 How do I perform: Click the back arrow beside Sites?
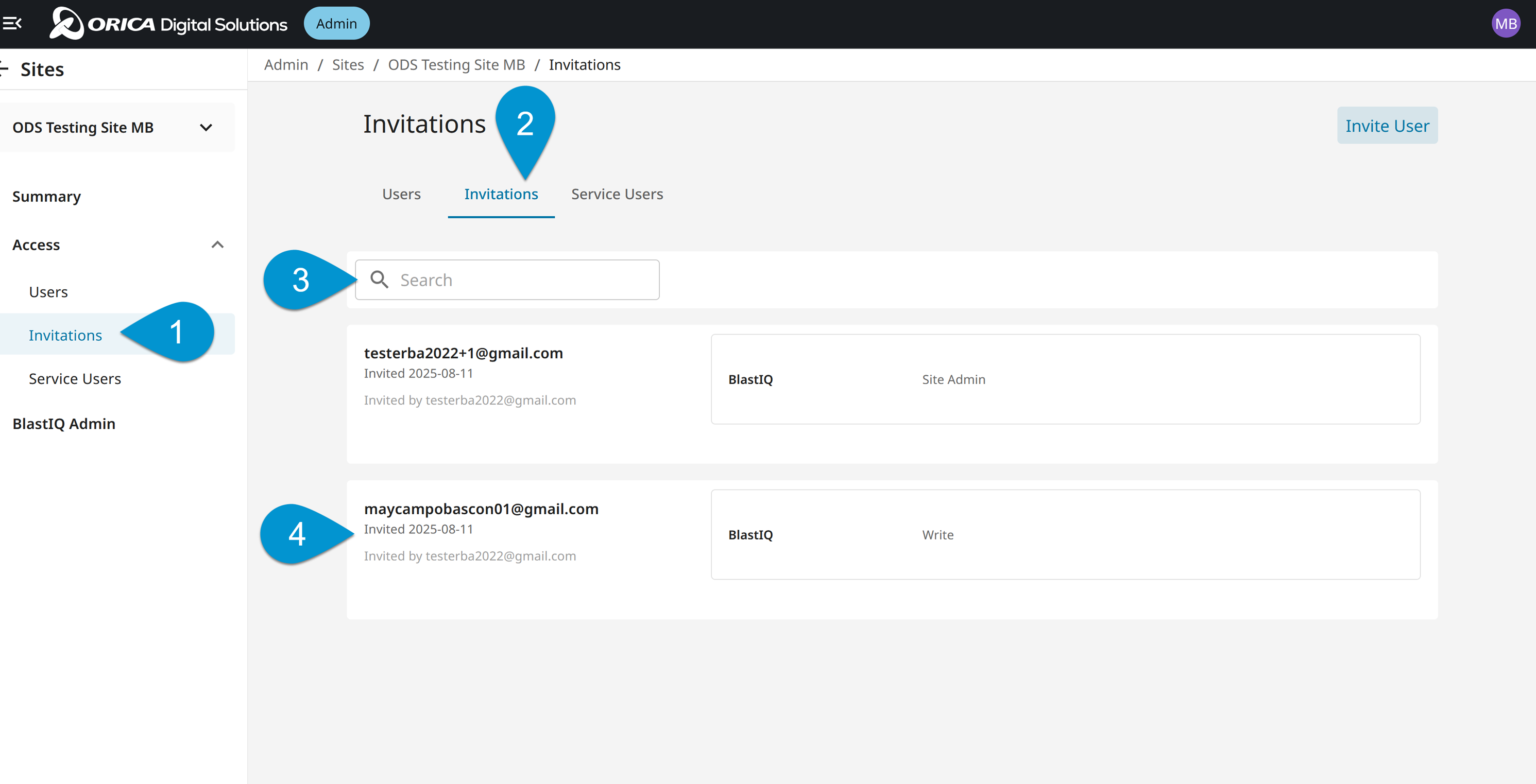[4, 69]
